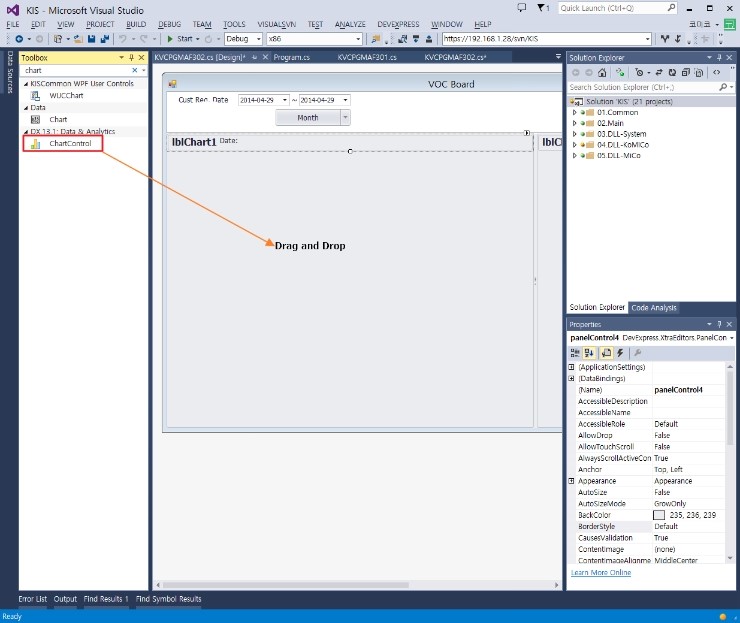The height and width of the screenshot is (623, 740).
Task: Click the Events lightning bolt in Properties
Action: (620, 353)
